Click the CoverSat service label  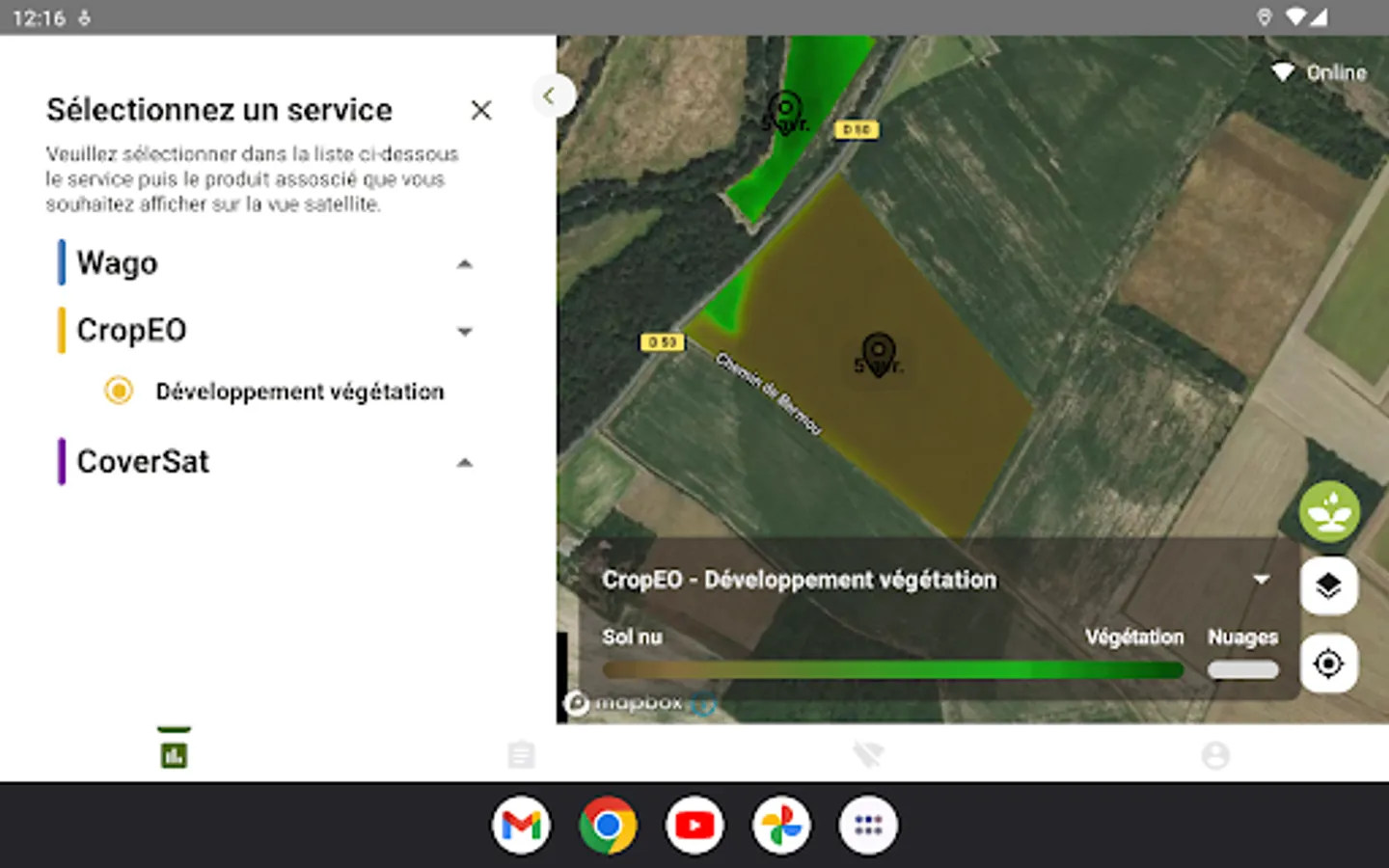coord(143,461)
